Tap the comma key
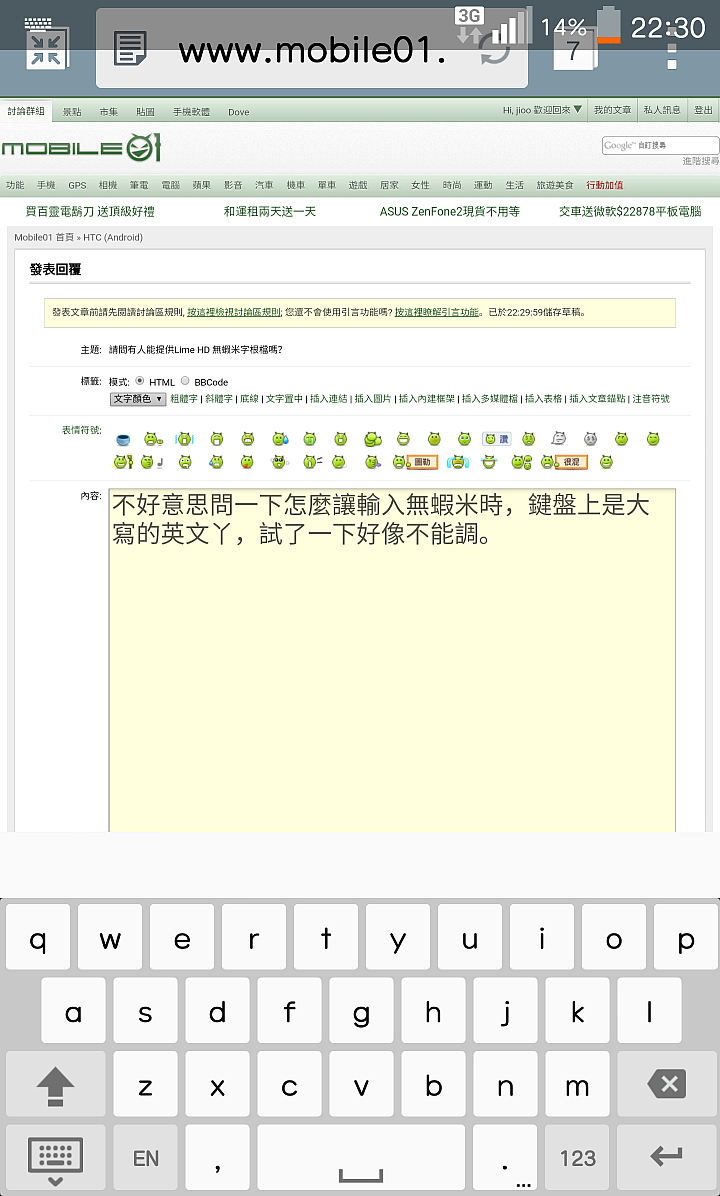The height and width of the screenshot is (1196, 720). click(x=217, y=1157)
